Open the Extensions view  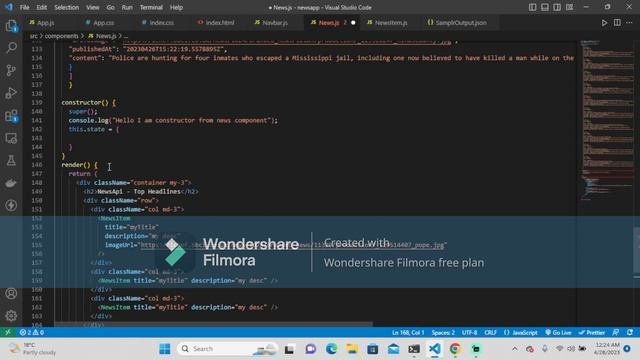click(11, 116)
